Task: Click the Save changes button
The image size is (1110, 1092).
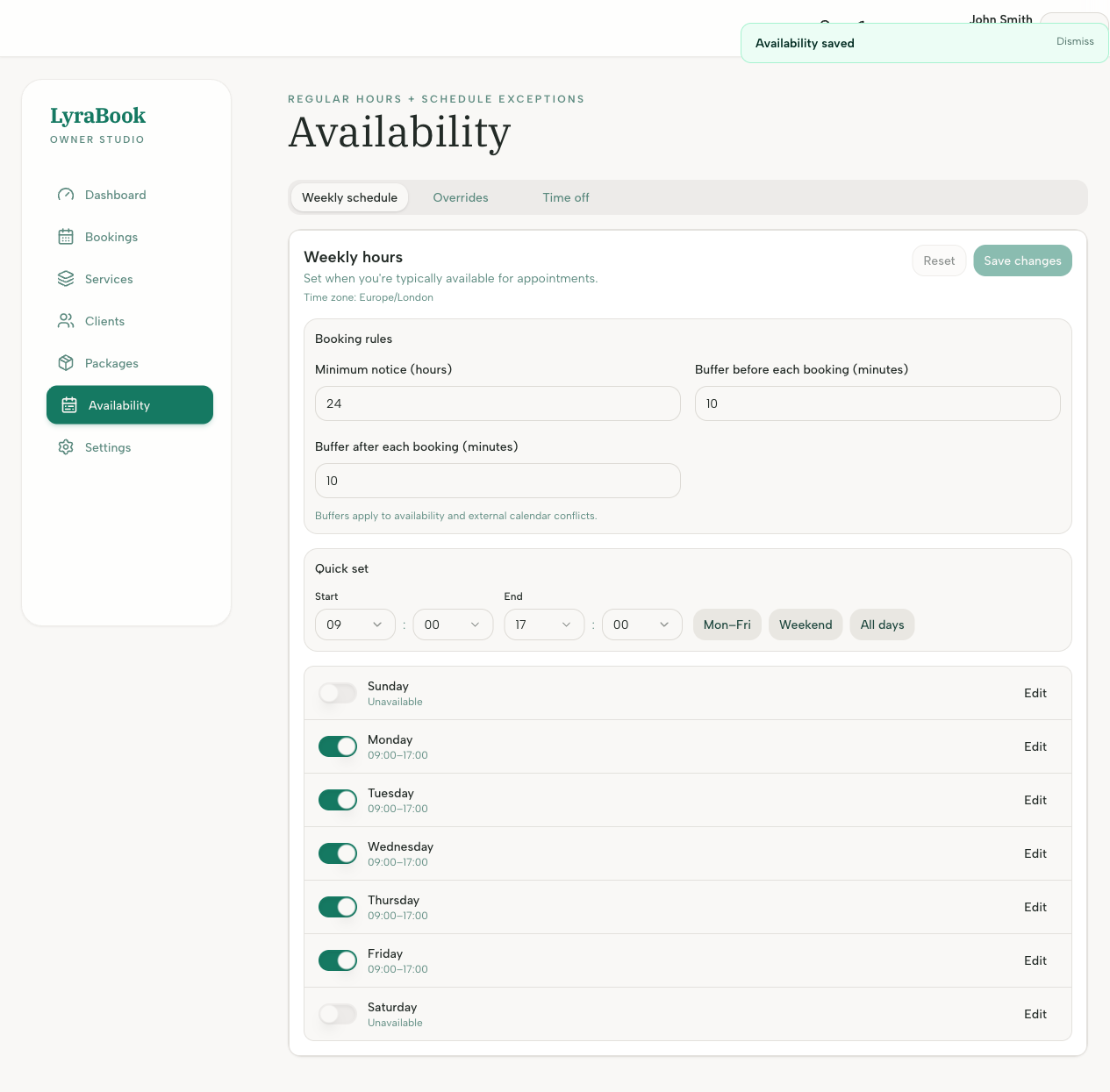Action: coord(1022,261)
